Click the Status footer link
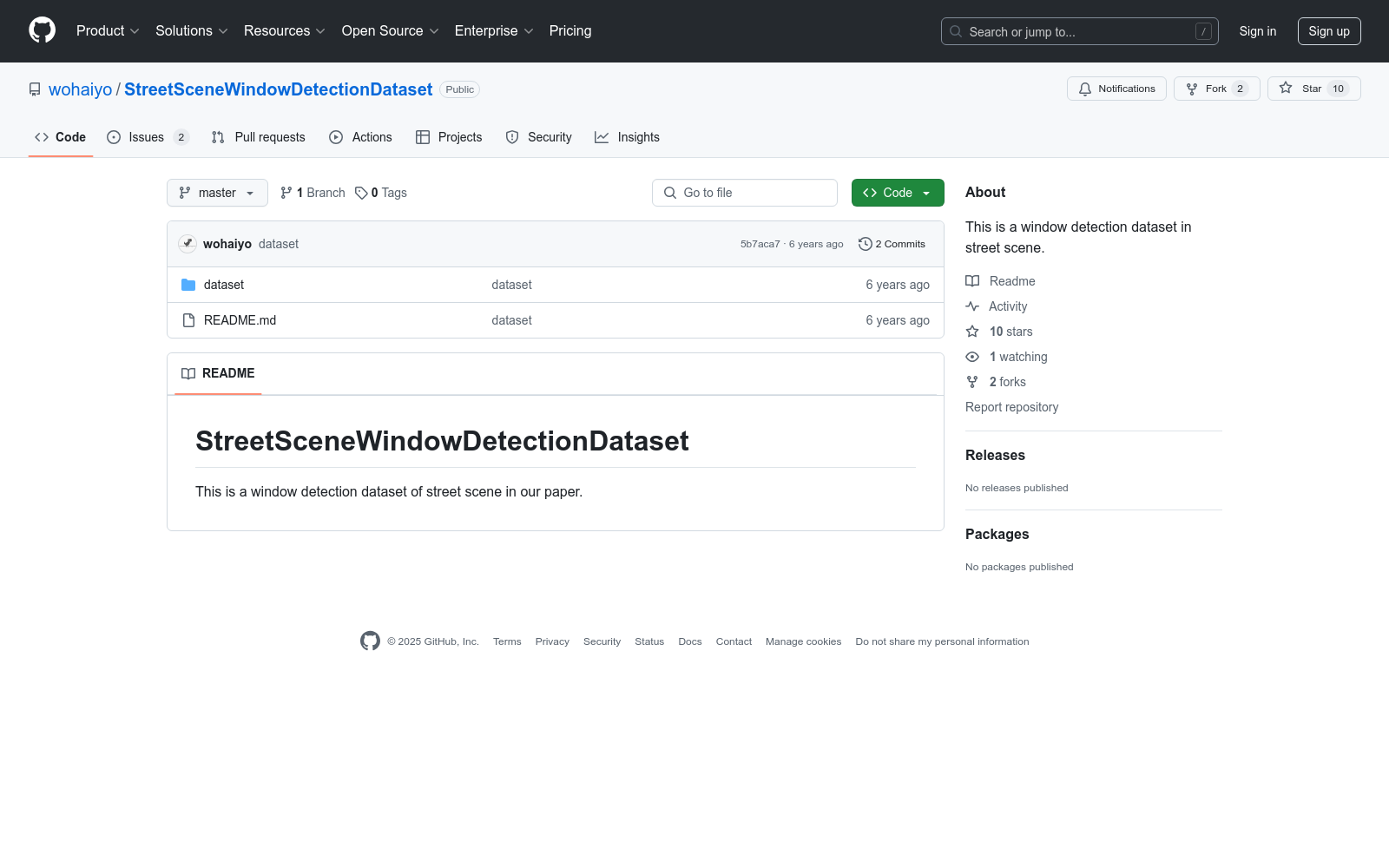This screenshot has height=868, width=1389. (649, 641)
